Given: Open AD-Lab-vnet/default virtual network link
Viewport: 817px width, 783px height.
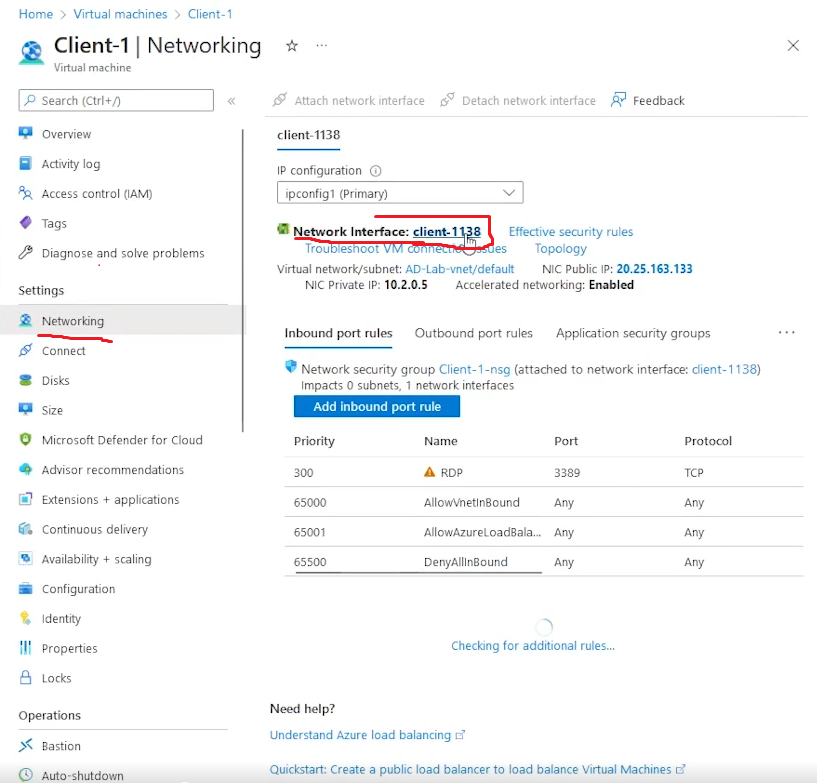Looking at the screenshot, I should tap(460, 269).
